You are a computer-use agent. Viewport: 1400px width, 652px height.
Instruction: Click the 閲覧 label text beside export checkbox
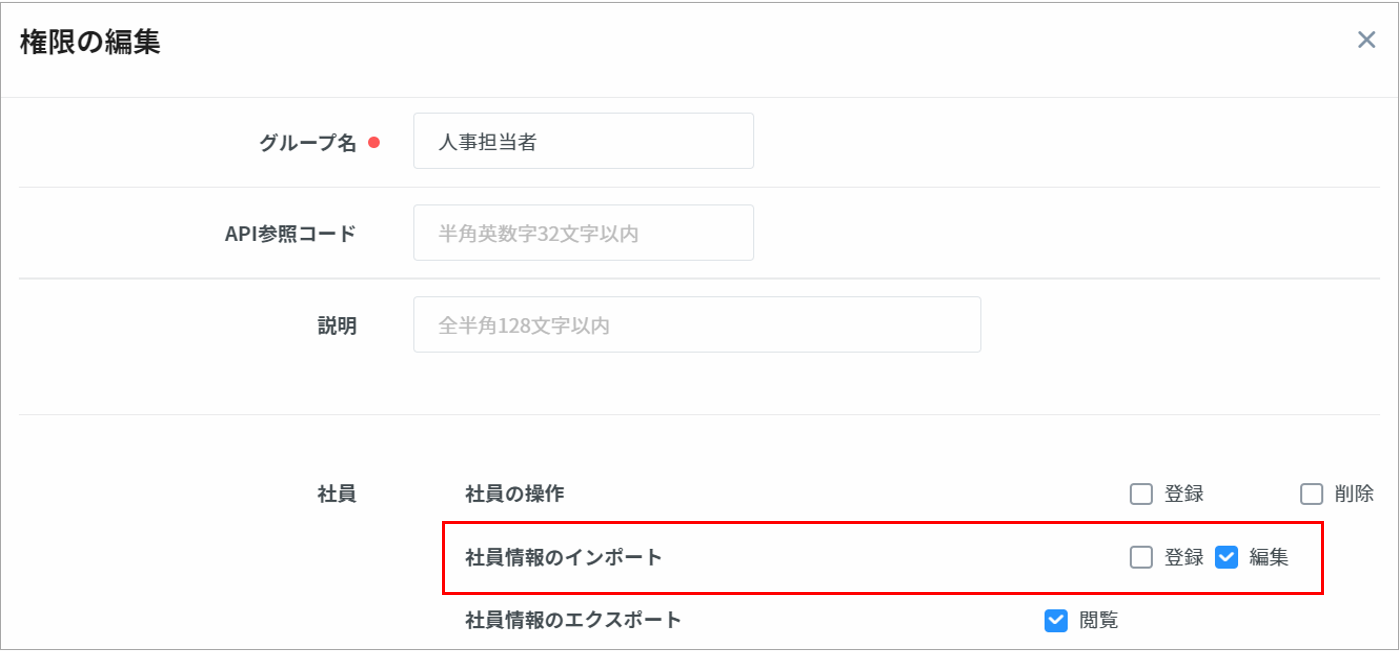coord(1099,621)
